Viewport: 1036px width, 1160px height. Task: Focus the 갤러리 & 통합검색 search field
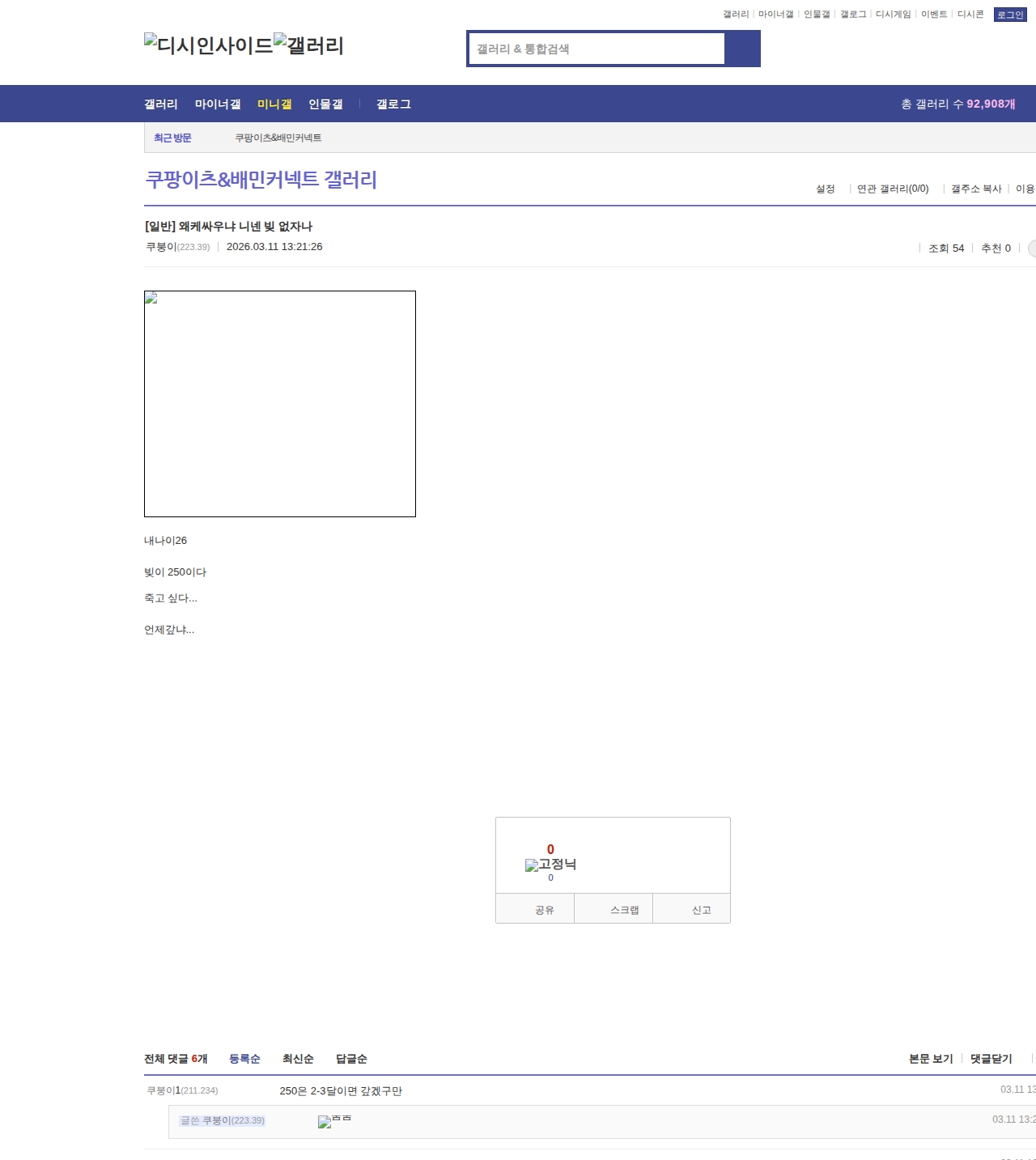pos(597,49)
